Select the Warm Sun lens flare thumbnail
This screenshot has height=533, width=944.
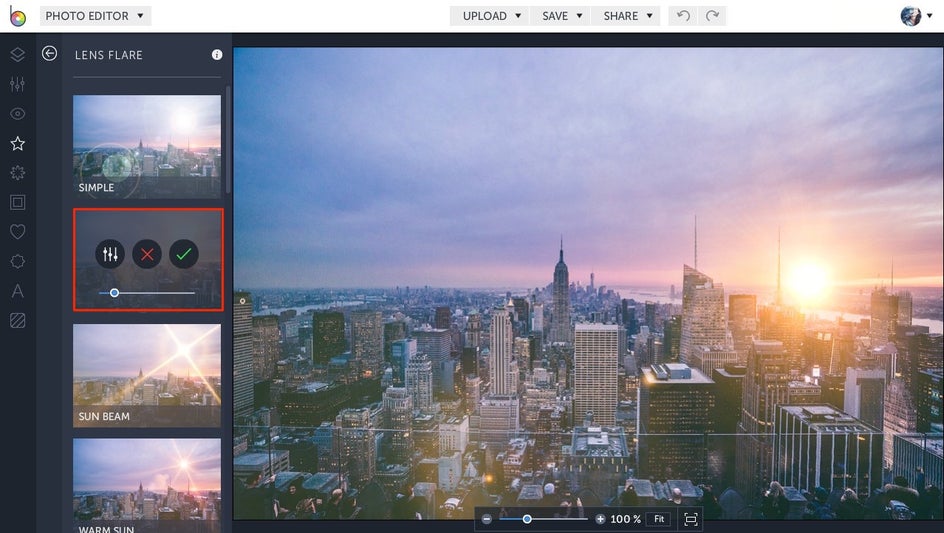point(147,485)
